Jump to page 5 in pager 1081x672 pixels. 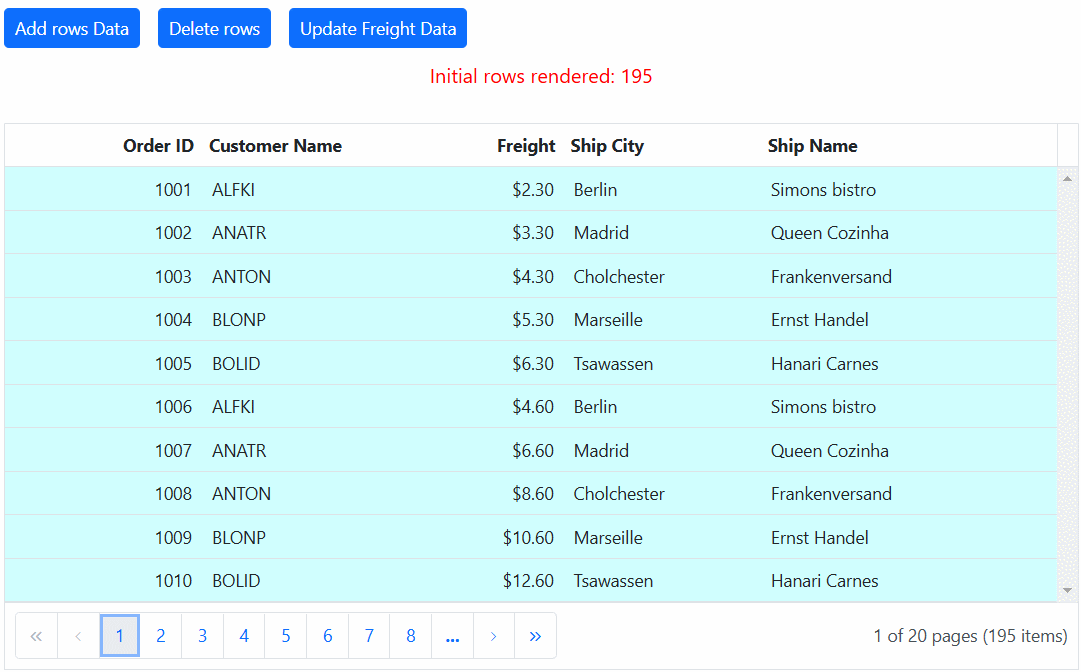point(286,636)
